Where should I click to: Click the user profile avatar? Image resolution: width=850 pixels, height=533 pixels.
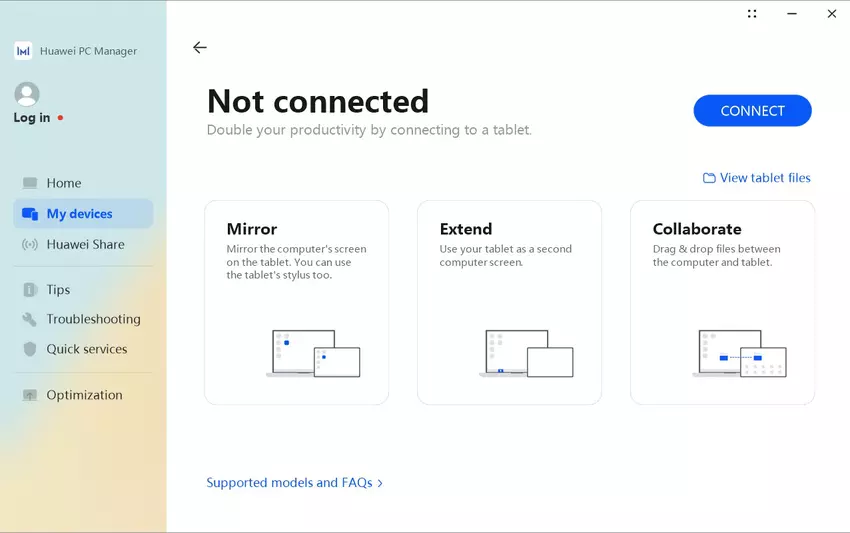(27, 94)
